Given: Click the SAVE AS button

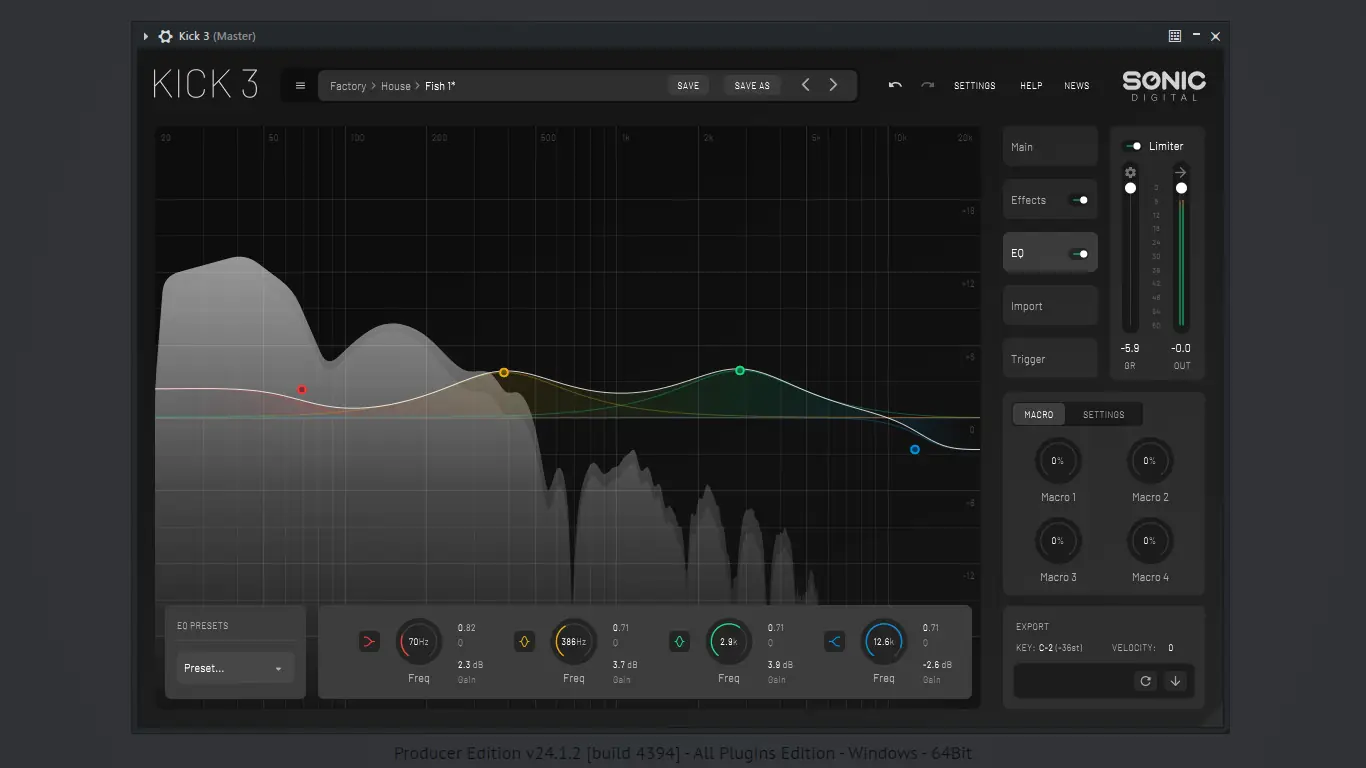Looking at the screenshot, I should 752,86.
